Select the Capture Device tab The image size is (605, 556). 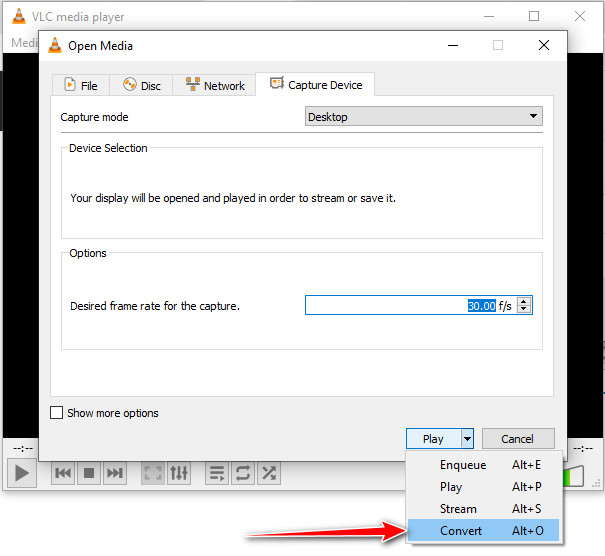pyautogui.click(x=315, y=84)
